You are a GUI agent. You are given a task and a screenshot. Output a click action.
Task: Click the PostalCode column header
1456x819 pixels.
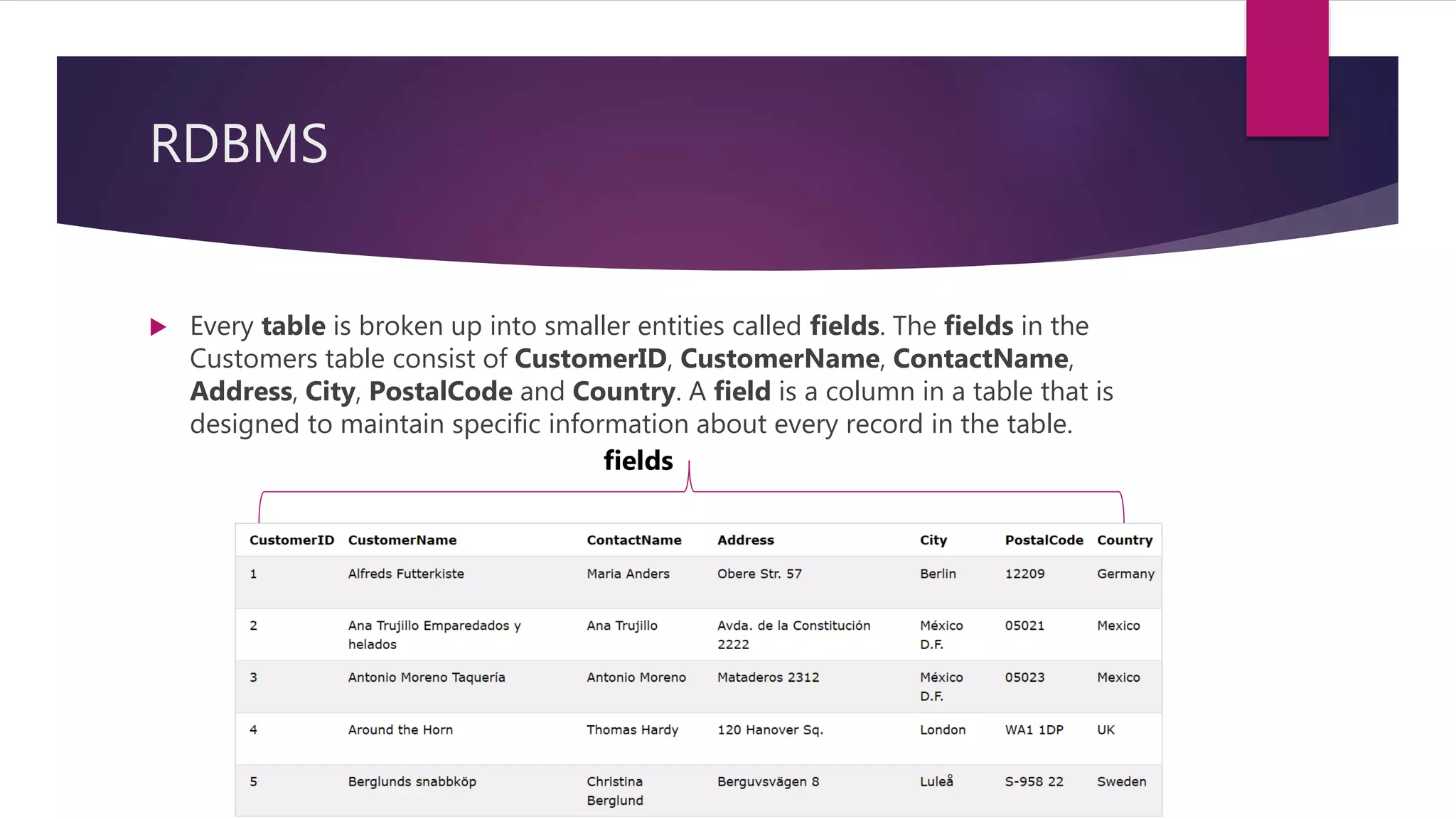(1044, 540)
